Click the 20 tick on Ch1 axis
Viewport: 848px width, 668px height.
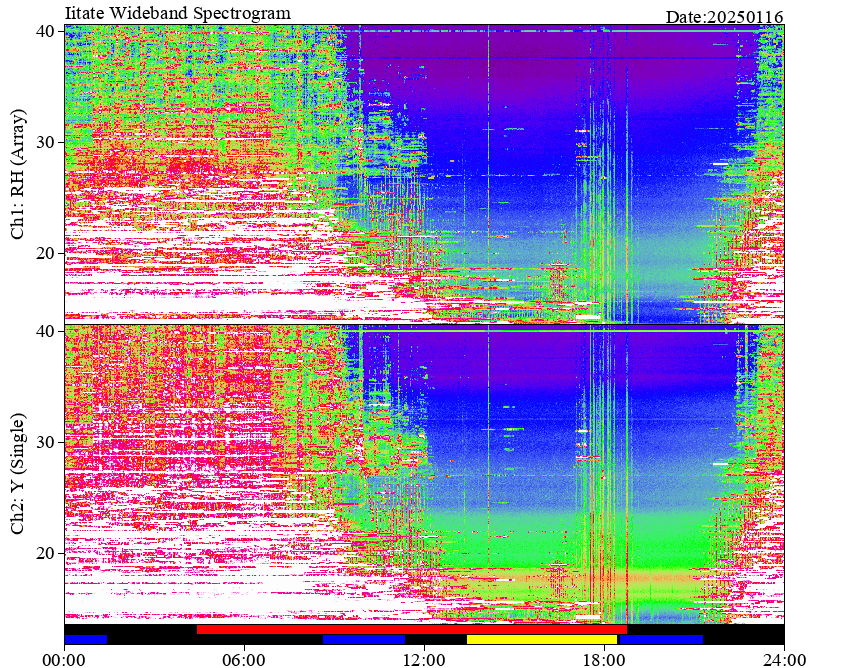click(x=45, y=253)
